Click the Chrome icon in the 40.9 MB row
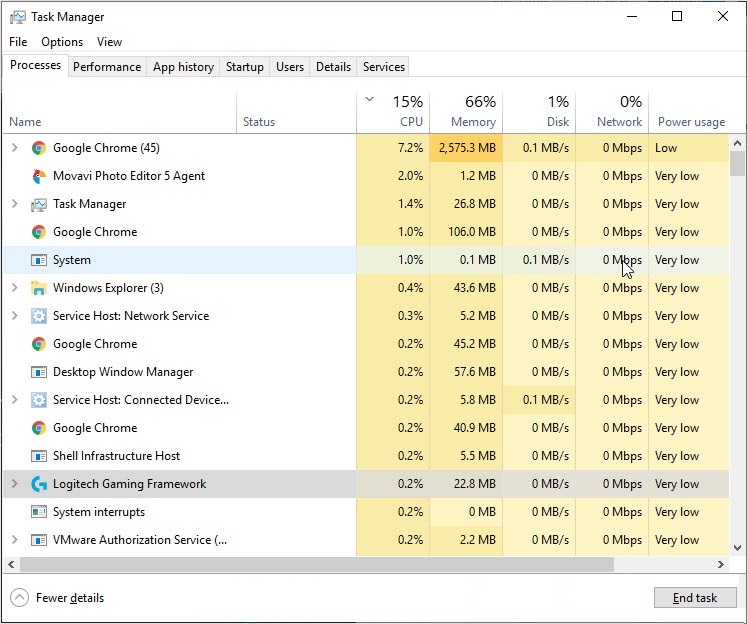The width and height of the screenshot is (748, 624). pyautogui.click(x=39, y=428)
